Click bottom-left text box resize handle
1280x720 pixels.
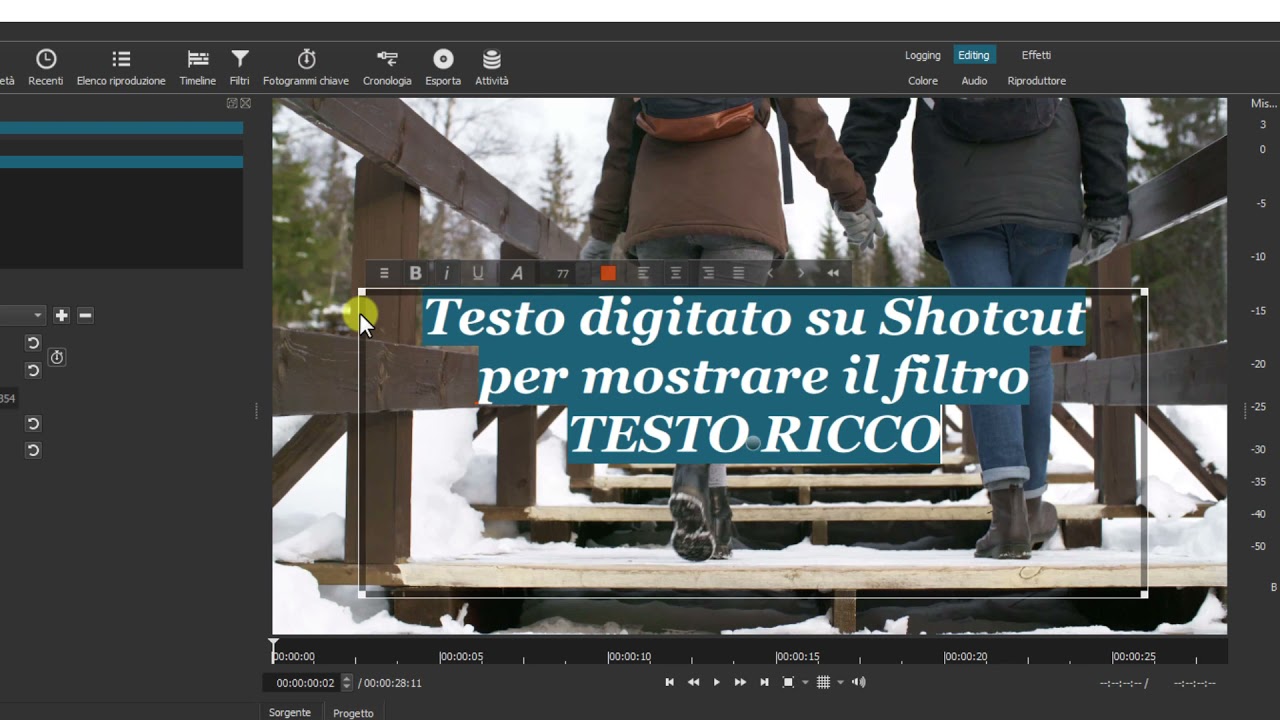click(362, 594)
